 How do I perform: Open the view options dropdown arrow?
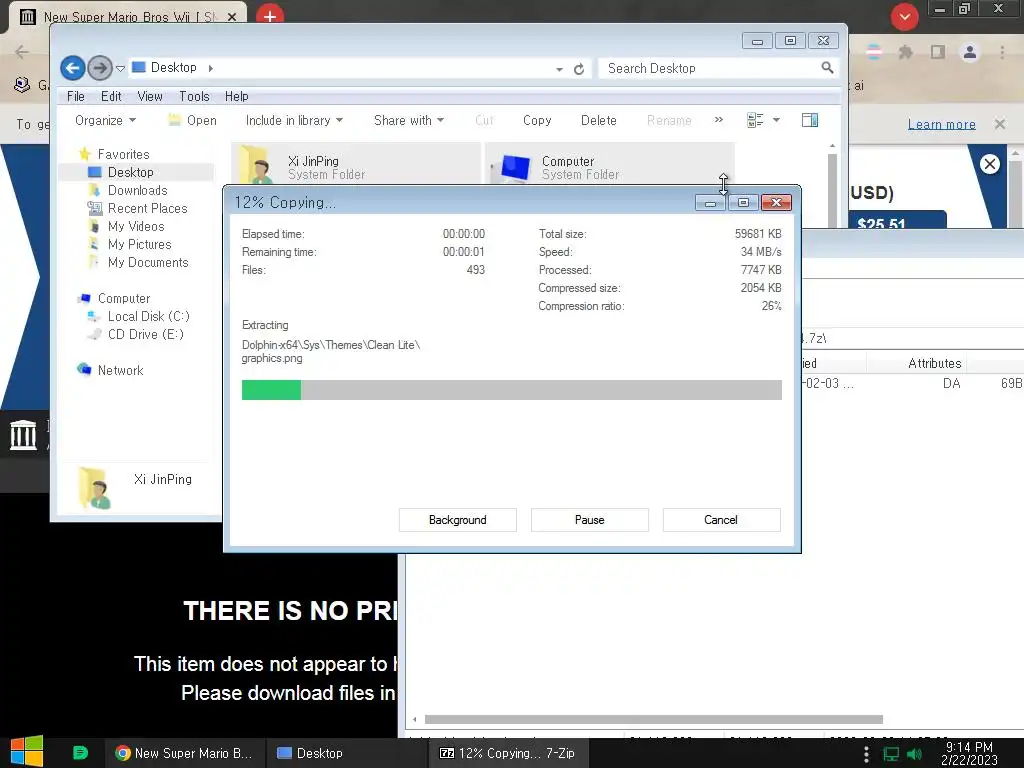click(x=776, y=120)
